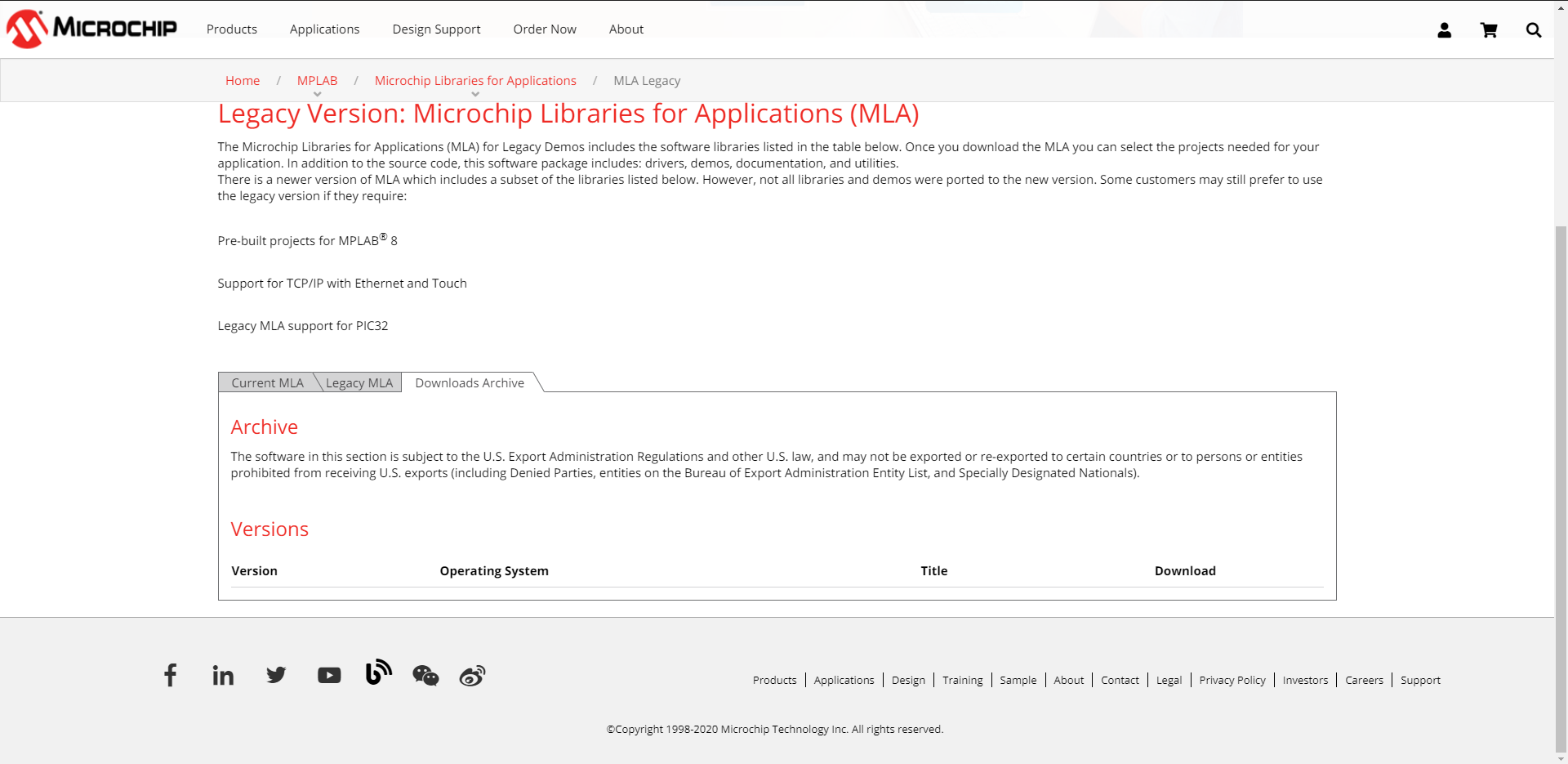
Task: Open footer Products link
Action: click(x=774, y=680)
